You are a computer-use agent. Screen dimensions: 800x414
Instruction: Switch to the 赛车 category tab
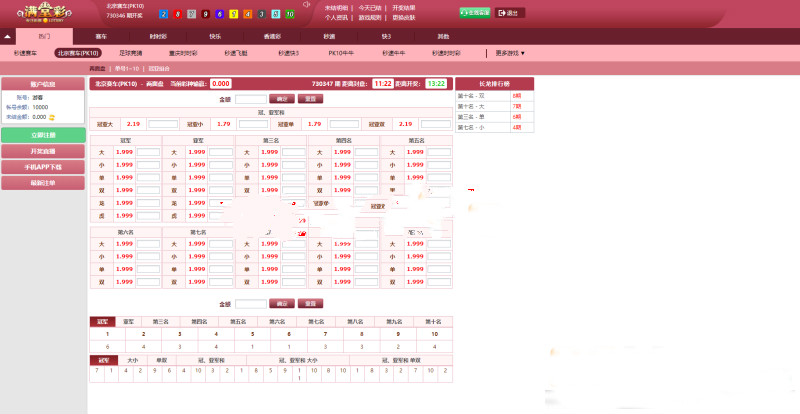point(101,37)
